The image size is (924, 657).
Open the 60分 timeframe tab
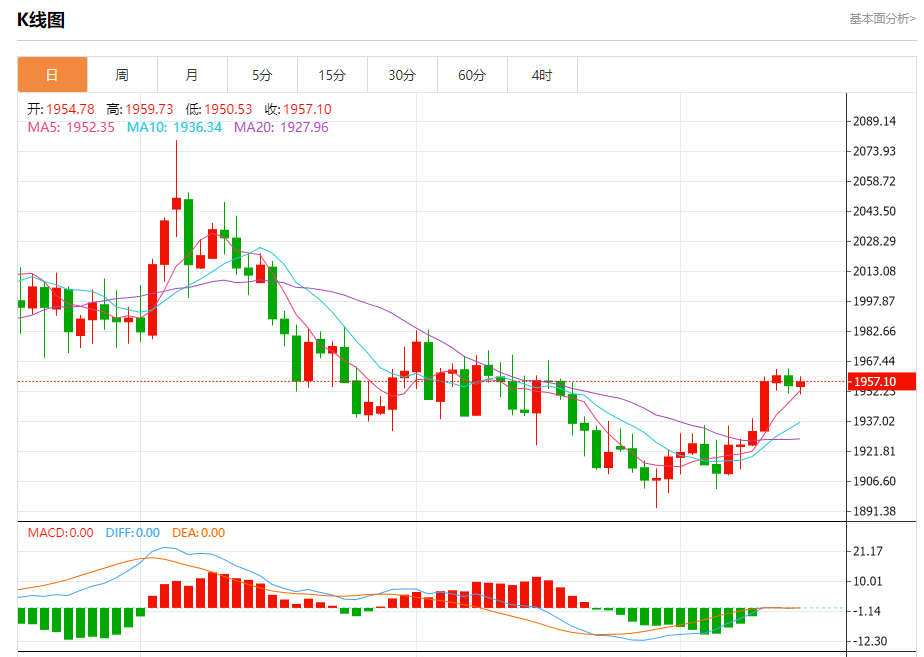point(473,75)
